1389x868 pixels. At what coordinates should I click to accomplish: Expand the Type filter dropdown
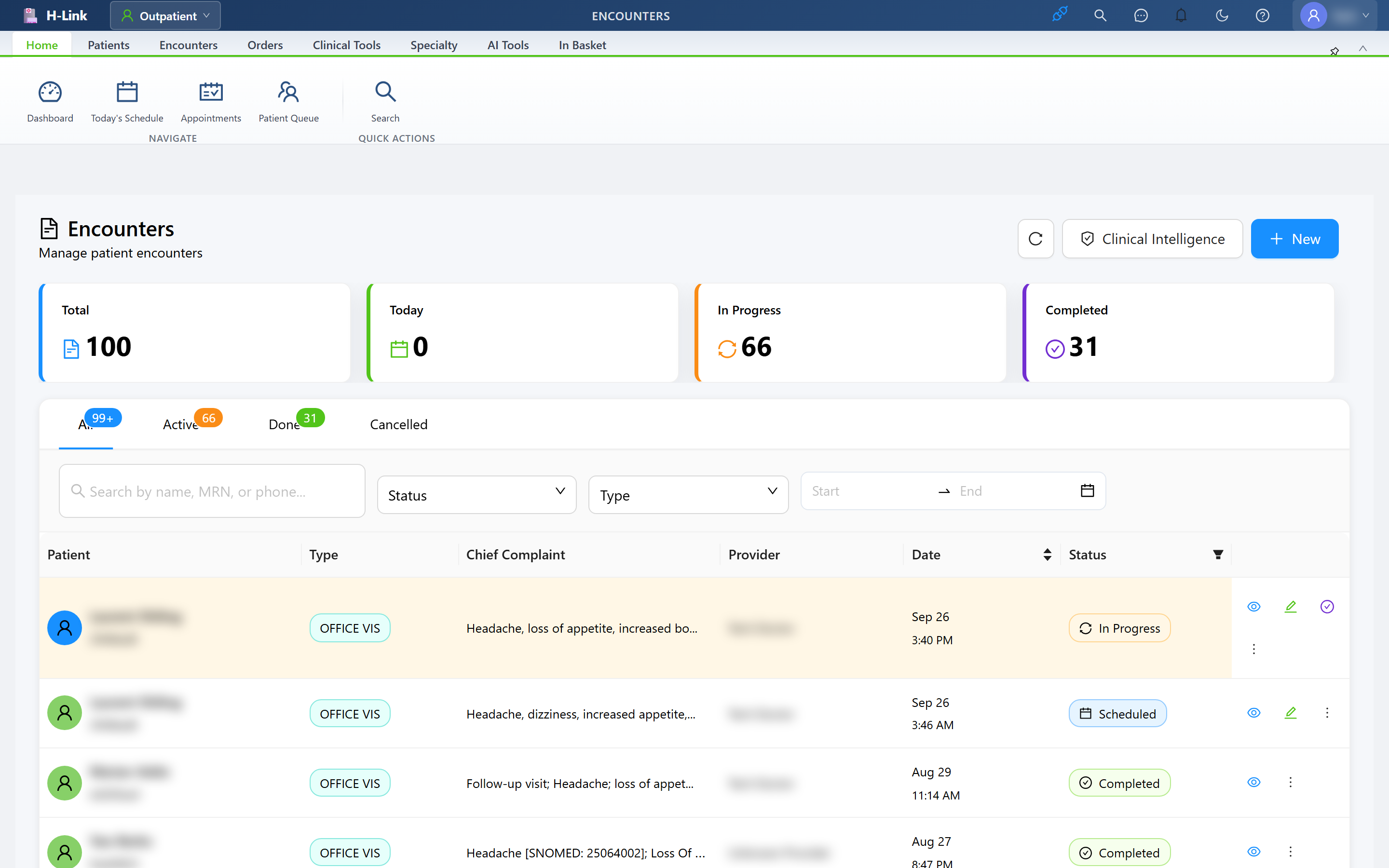[688, 494]
